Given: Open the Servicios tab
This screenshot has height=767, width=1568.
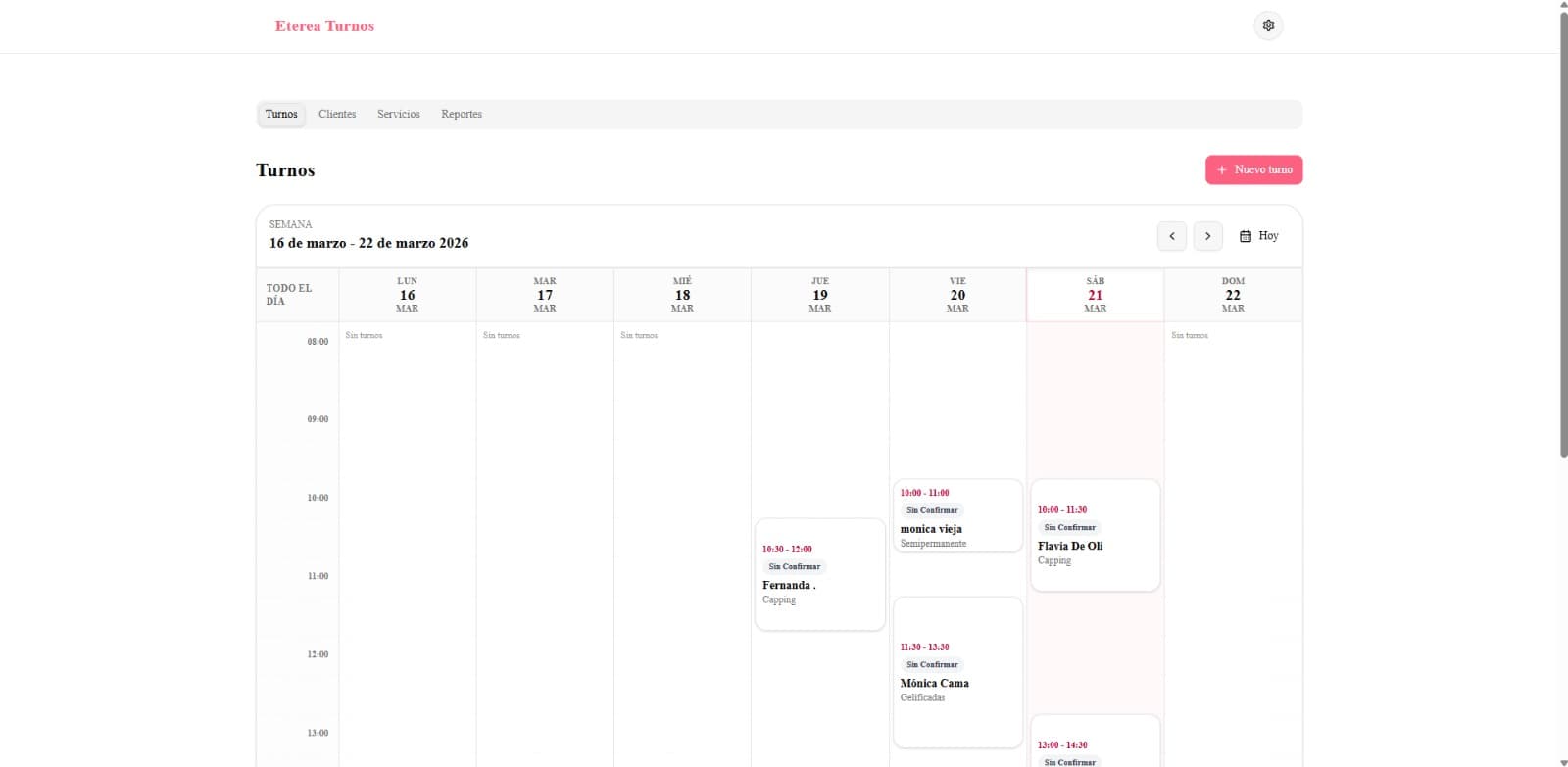Looking at the screenshot, I should tap(398, 115).
